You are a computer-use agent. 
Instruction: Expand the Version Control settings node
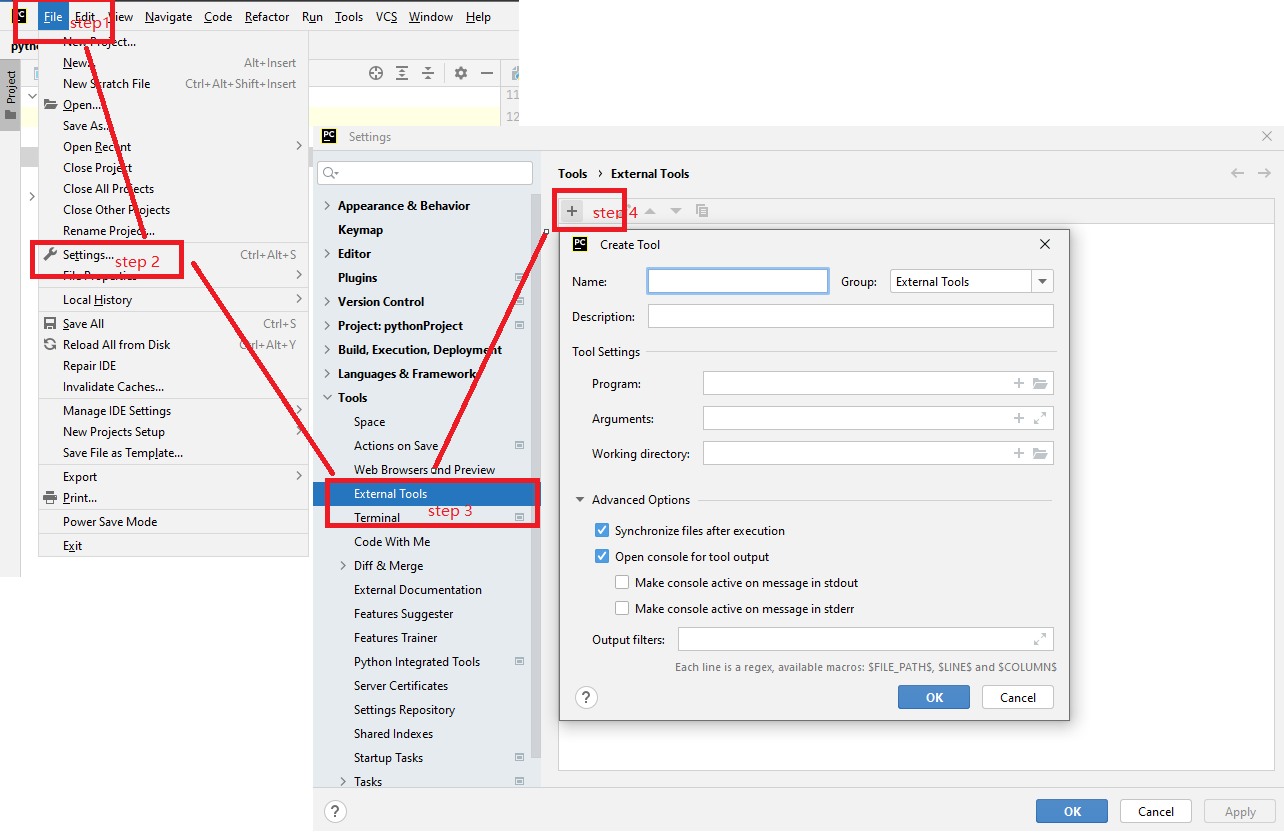click(x=328, y=302)
